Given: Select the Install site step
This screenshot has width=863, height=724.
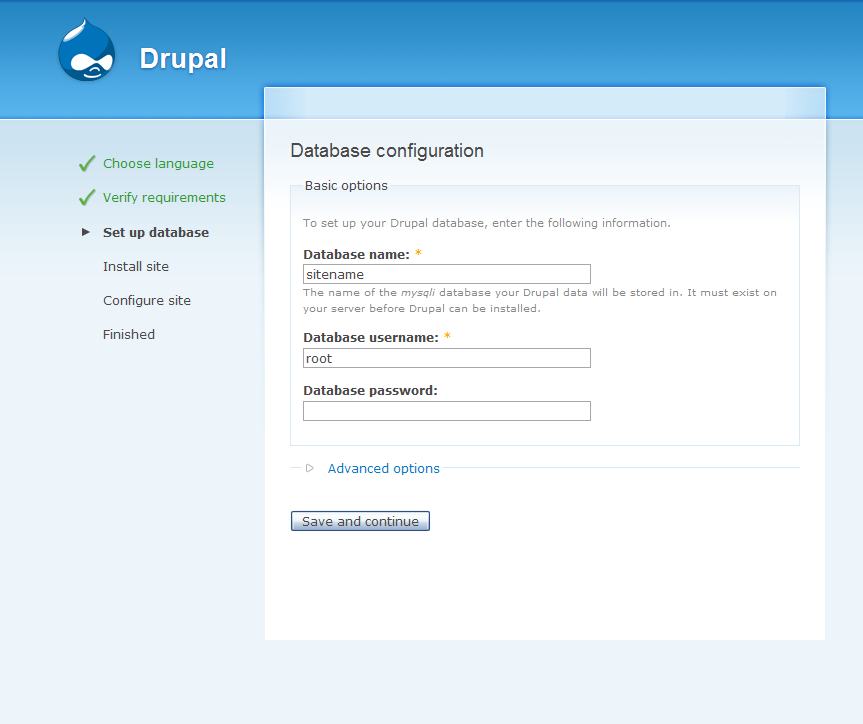Looking at the screenshot, I should (136, 266).
